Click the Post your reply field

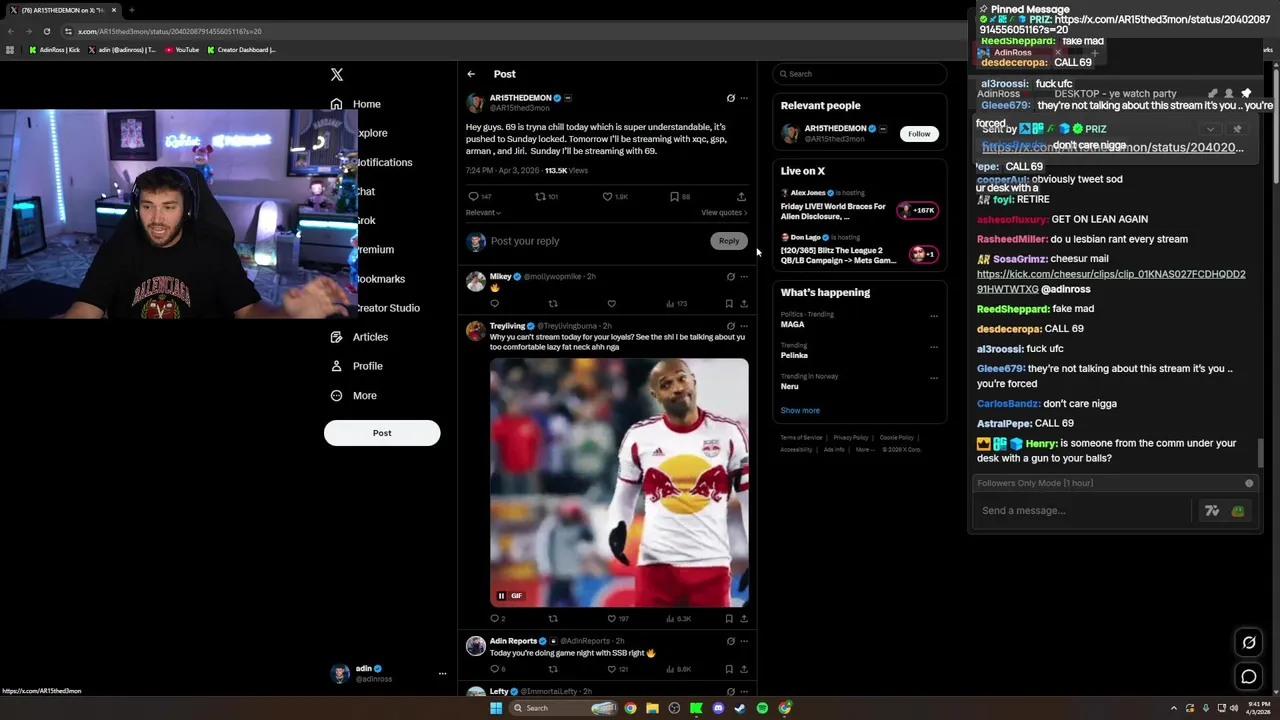[x=598, y=241]
